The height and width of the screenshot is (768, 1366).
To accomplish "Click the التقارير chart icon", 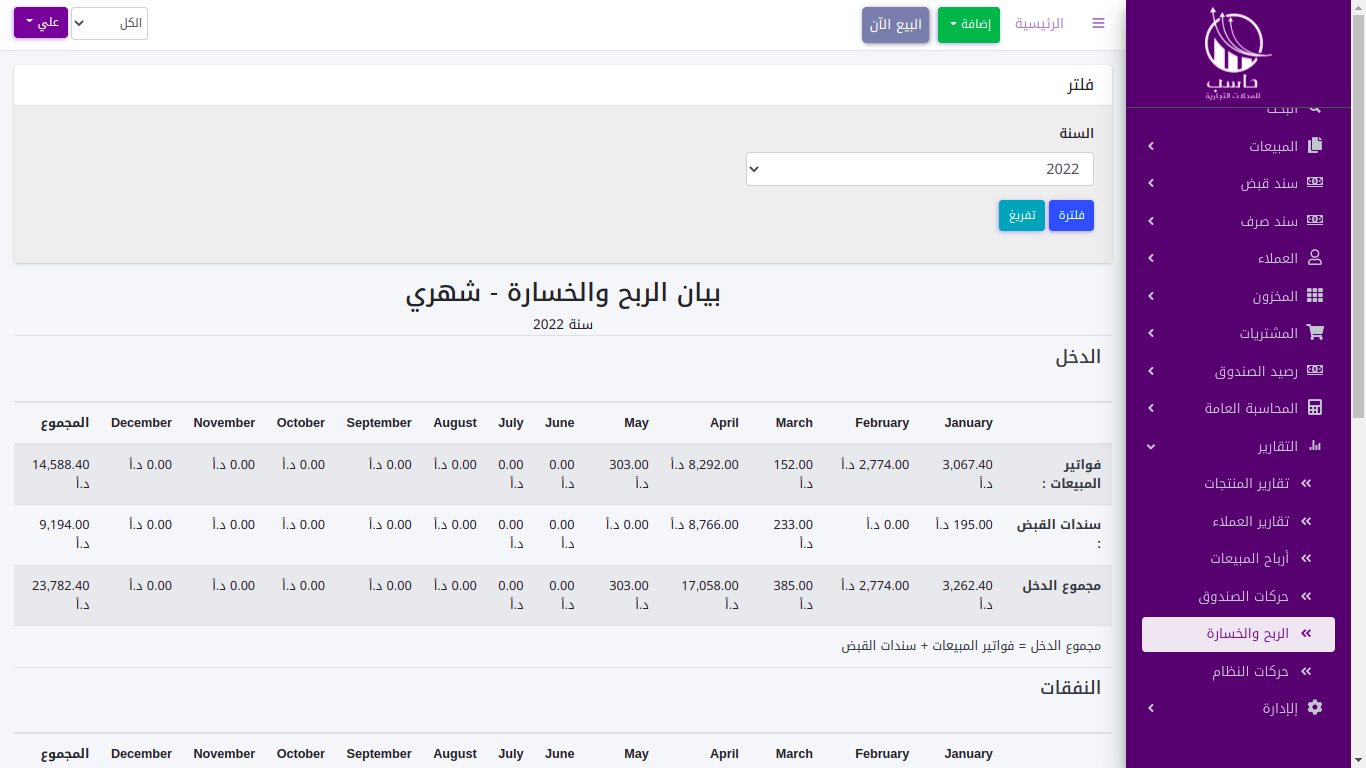I will pos(1315,446).
